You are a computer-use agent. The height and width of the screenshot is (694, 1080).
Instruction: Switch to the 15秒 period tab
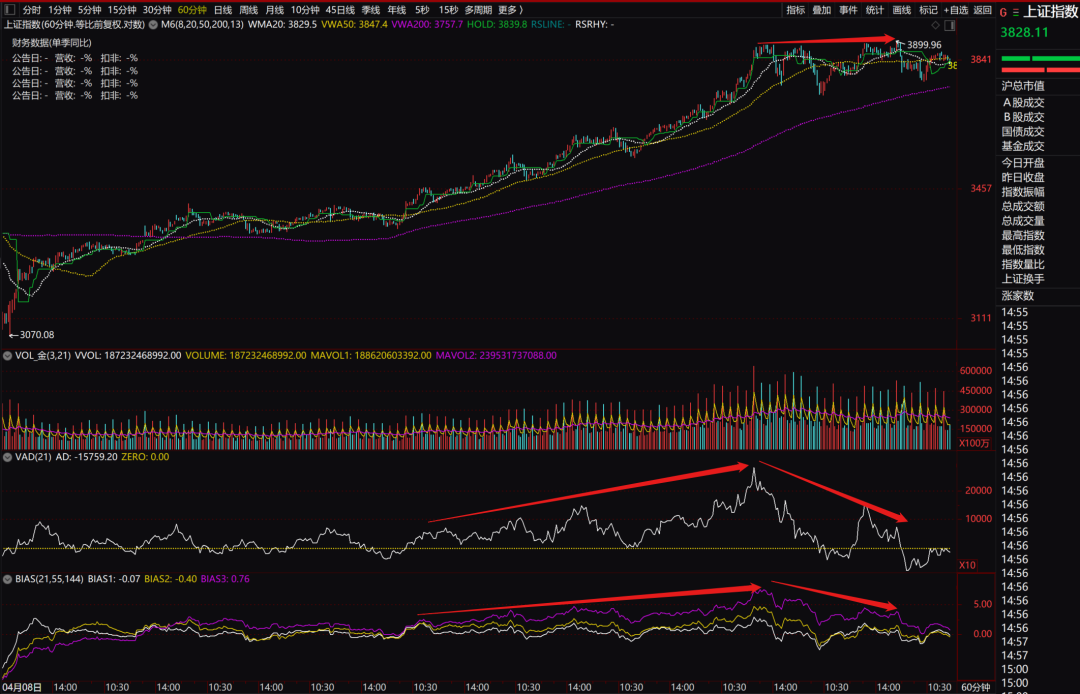click(448, 10)
